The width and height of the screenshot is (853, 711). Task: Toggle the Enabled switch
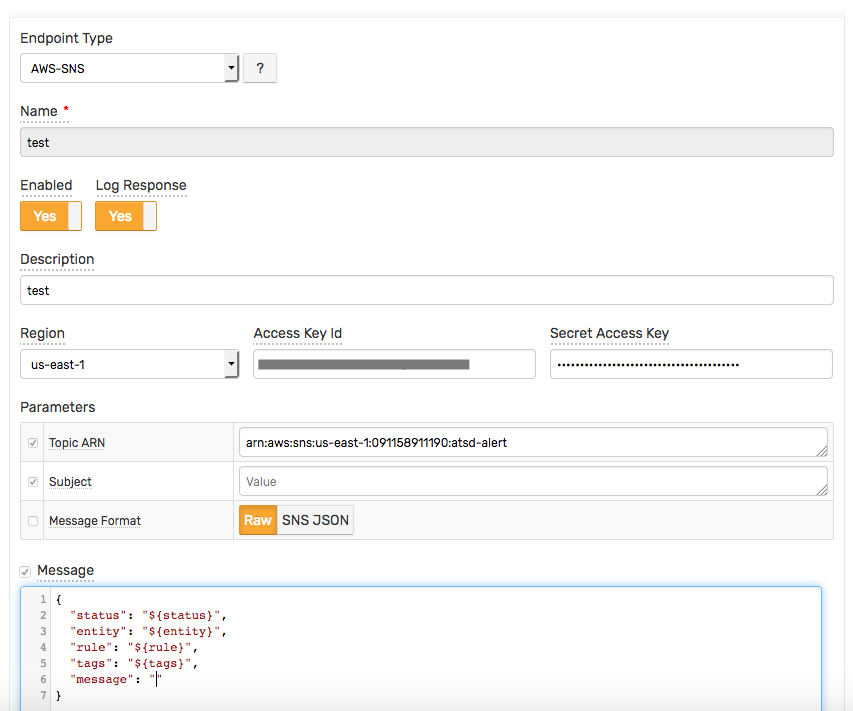[51, 216]
